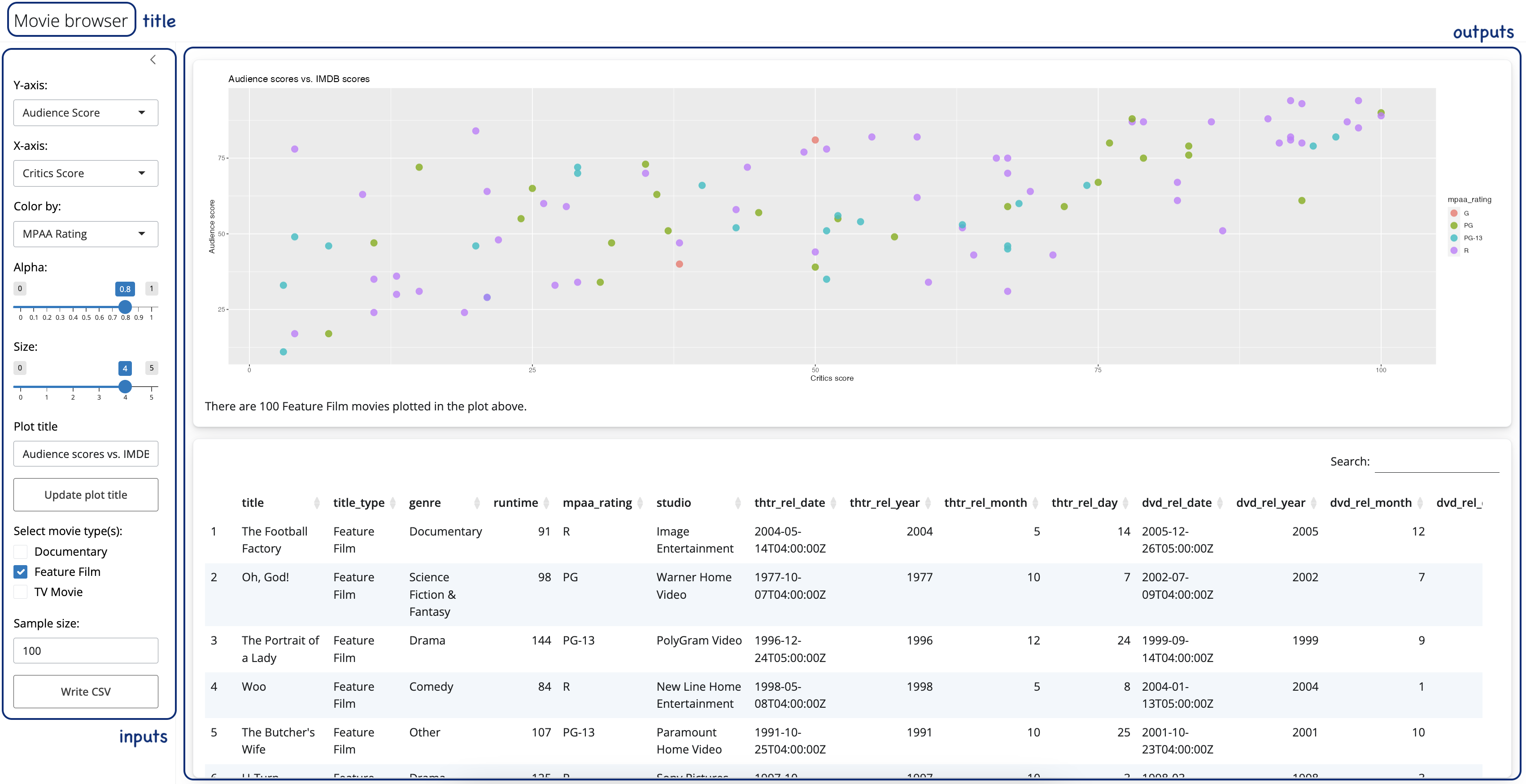This screenshot has width=1526, height=784.
Task: Open the Color by MPAA Rating dropdown
Action: tap(86, 234)
